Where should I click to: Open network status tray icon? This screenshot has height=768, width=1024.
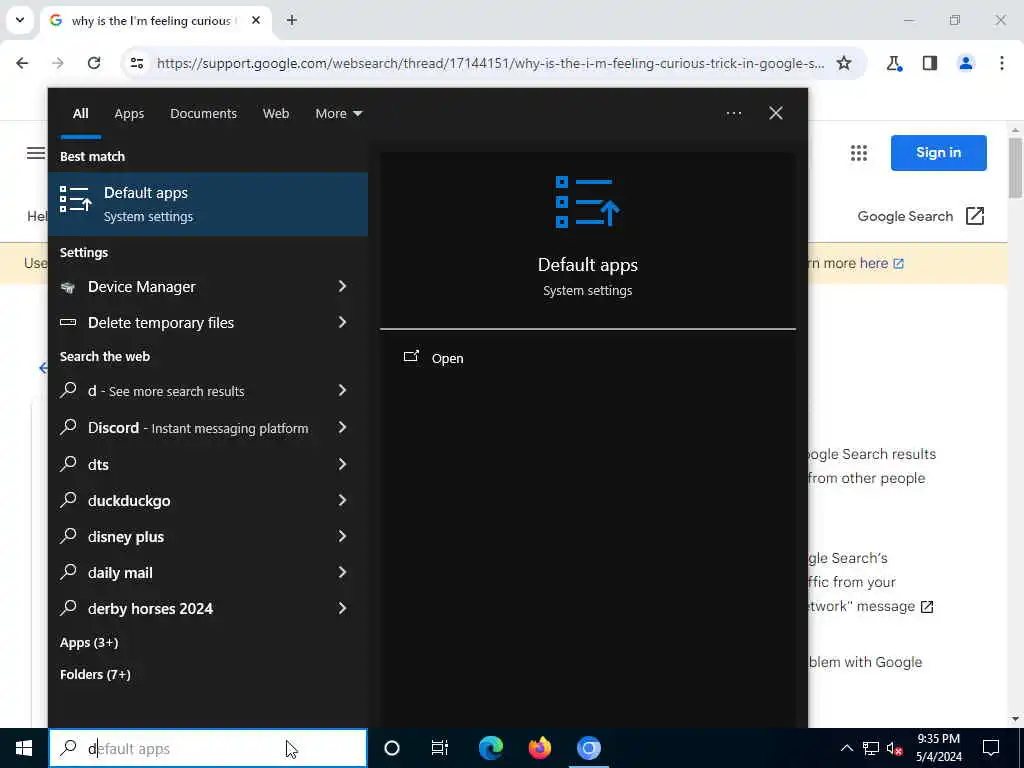tap(871, 748)
